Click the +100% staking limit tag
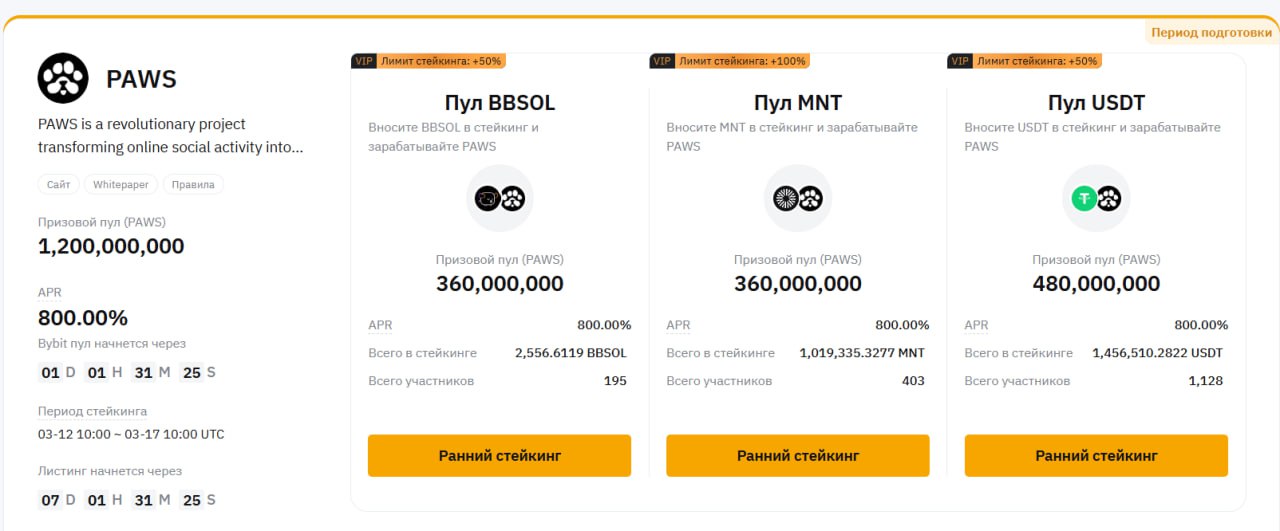 (x=741, y=61)
